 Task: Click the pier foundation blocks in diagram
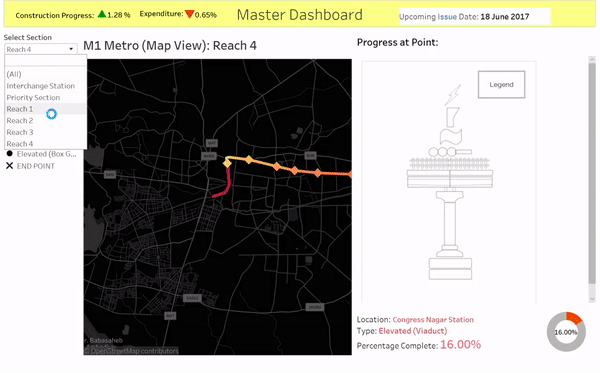pos(450,269)
